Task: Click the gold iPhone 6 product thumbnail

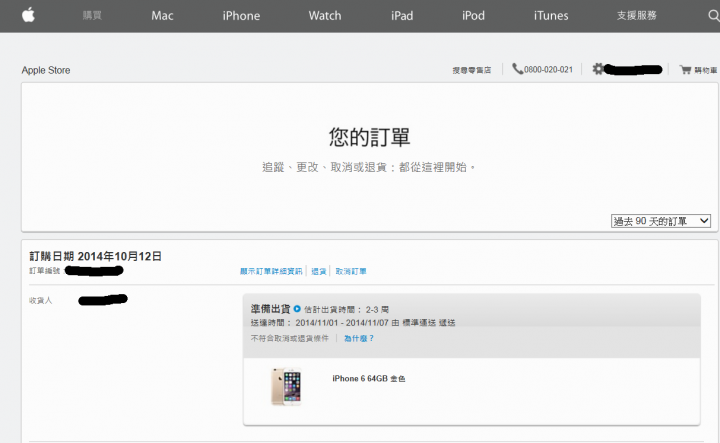Action: (x=286, y=386)
